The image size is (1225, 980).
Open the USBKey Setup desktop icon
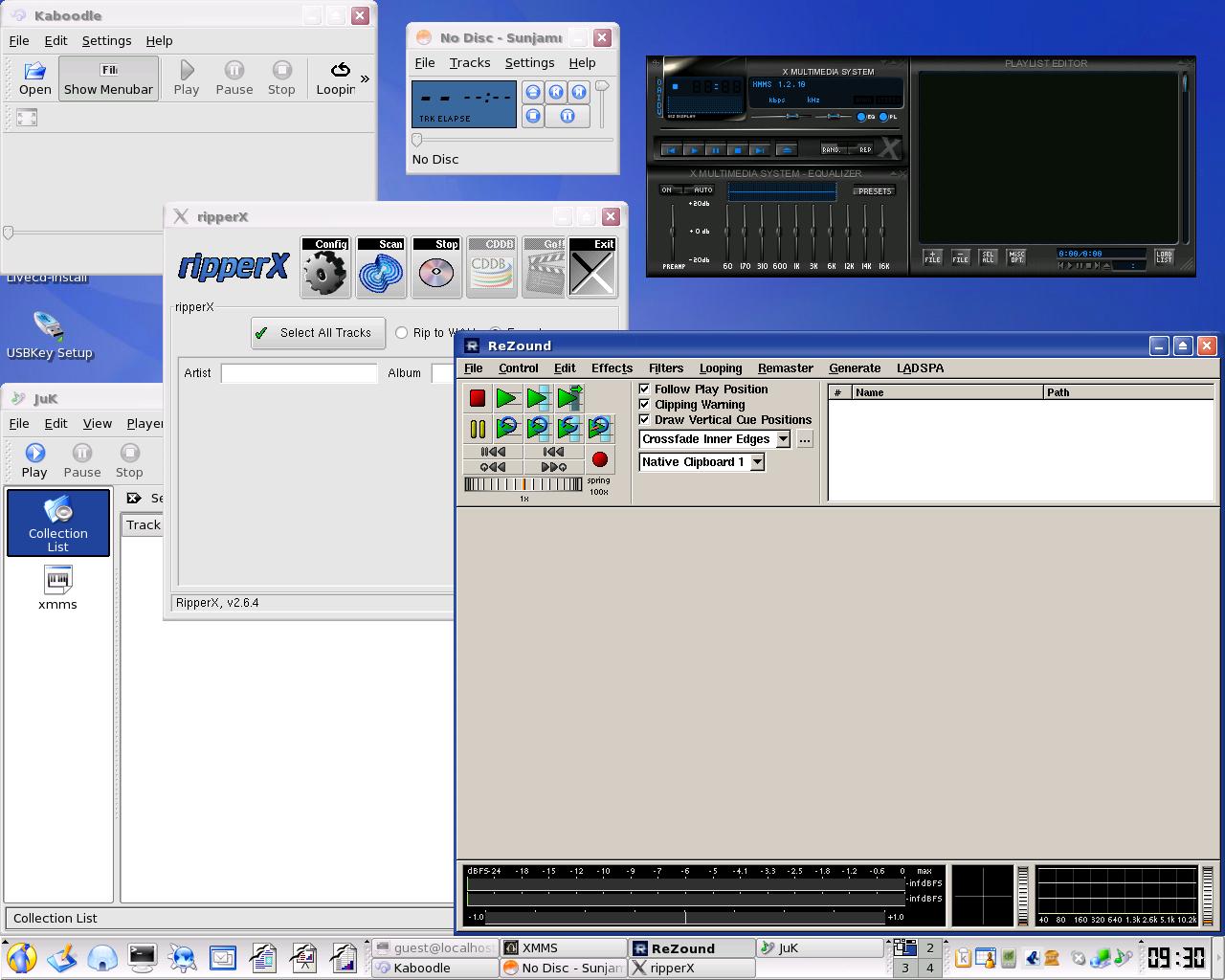(49, 335)
